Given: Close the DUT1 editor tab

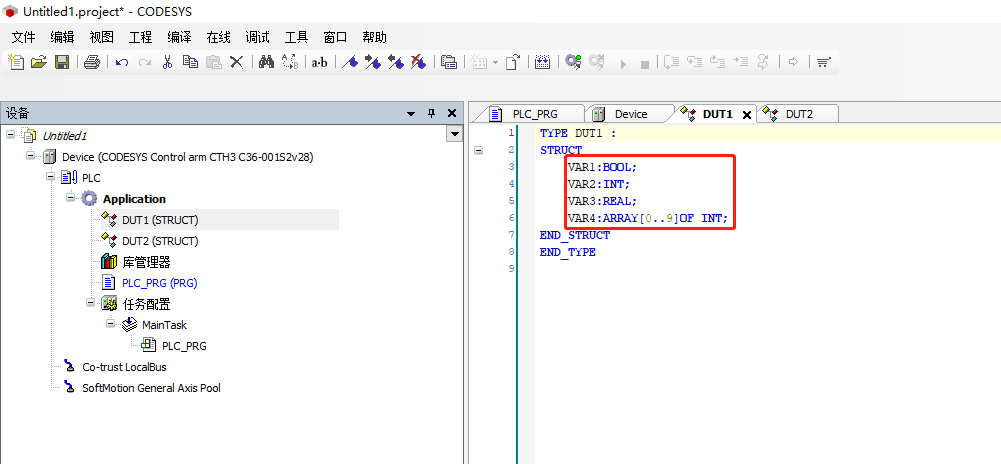Looking at the screenshot, I should [747, 115].
